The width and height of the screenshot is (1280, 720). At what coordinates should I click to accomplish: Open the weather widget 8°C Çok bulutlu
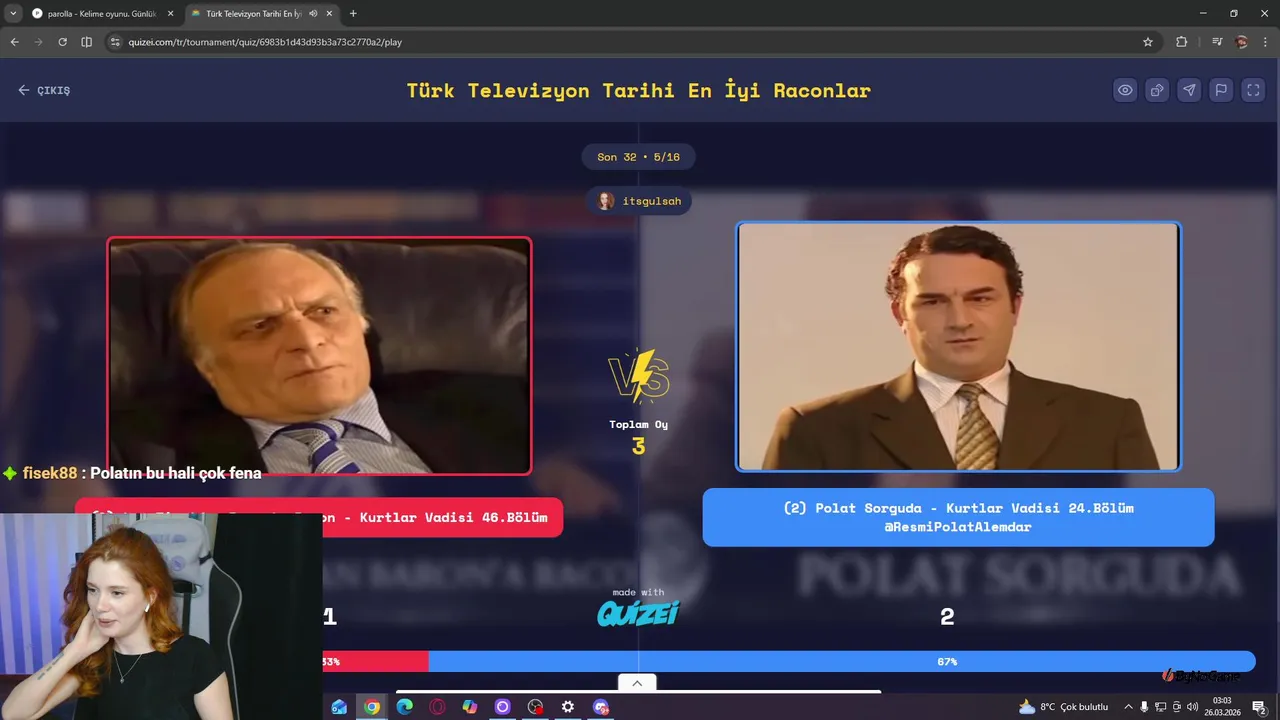pos(1063,707)
